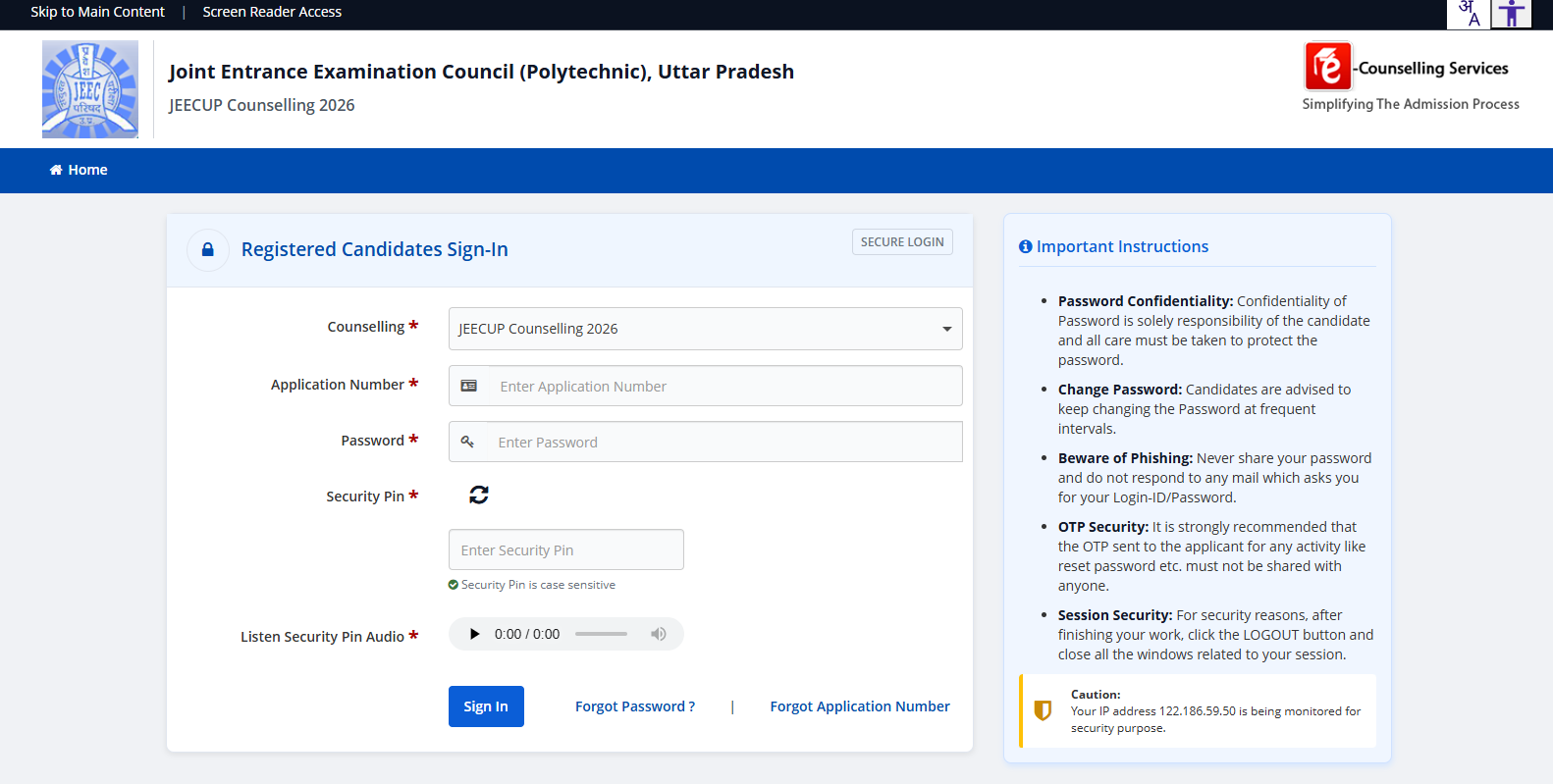Click 'JEECUP Counselling 2026' subtitle in header
Viewport: 1553px width, 784px height.
coord(261,105)
